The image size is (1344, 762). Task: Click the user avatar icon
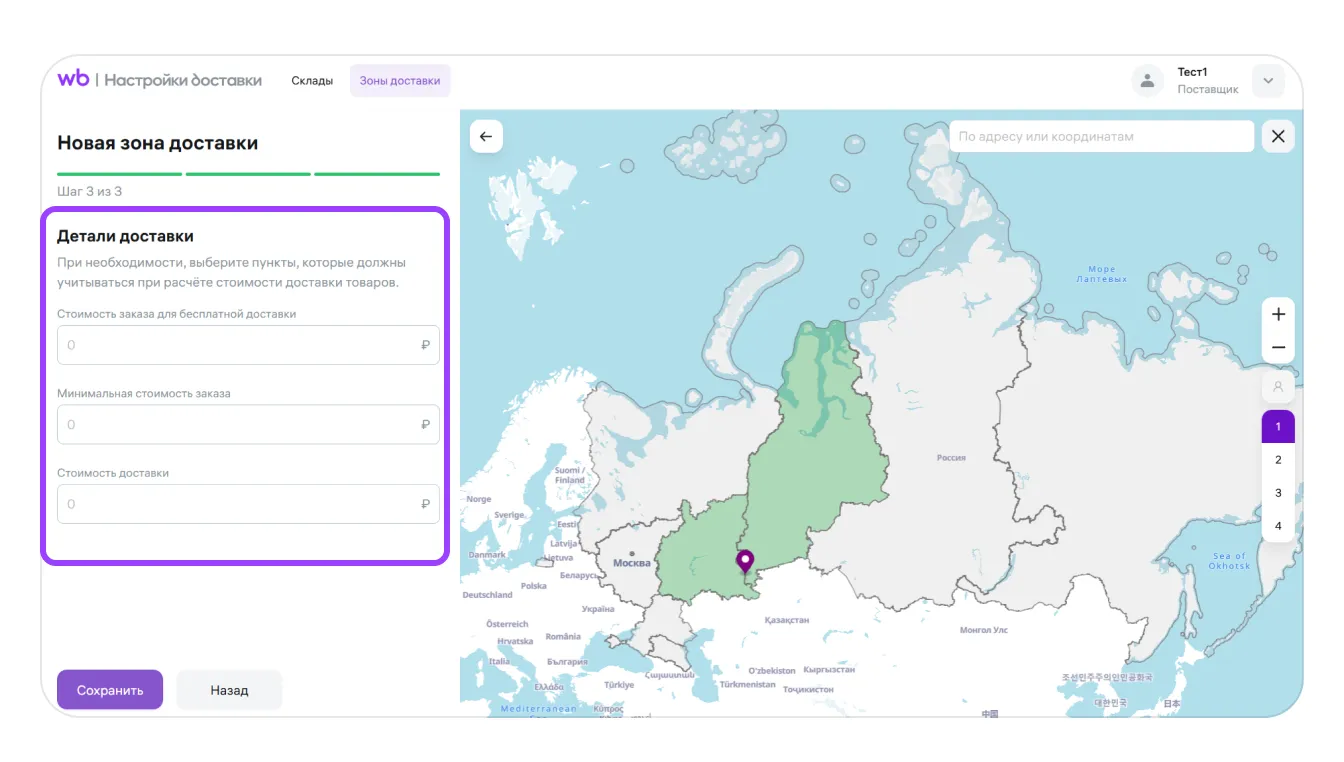pos(1148,81)
